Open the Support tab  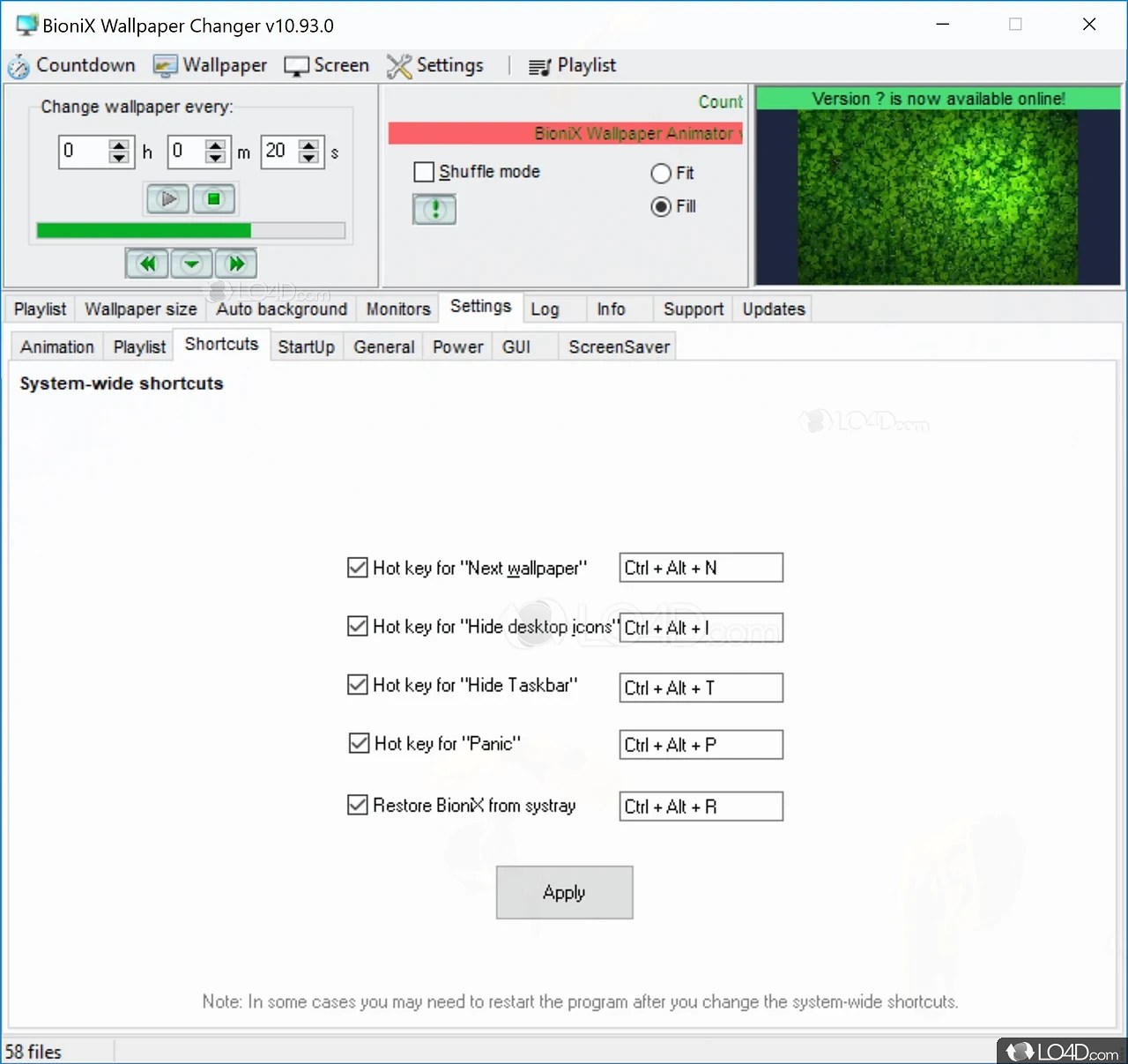(x=694, y=309)
